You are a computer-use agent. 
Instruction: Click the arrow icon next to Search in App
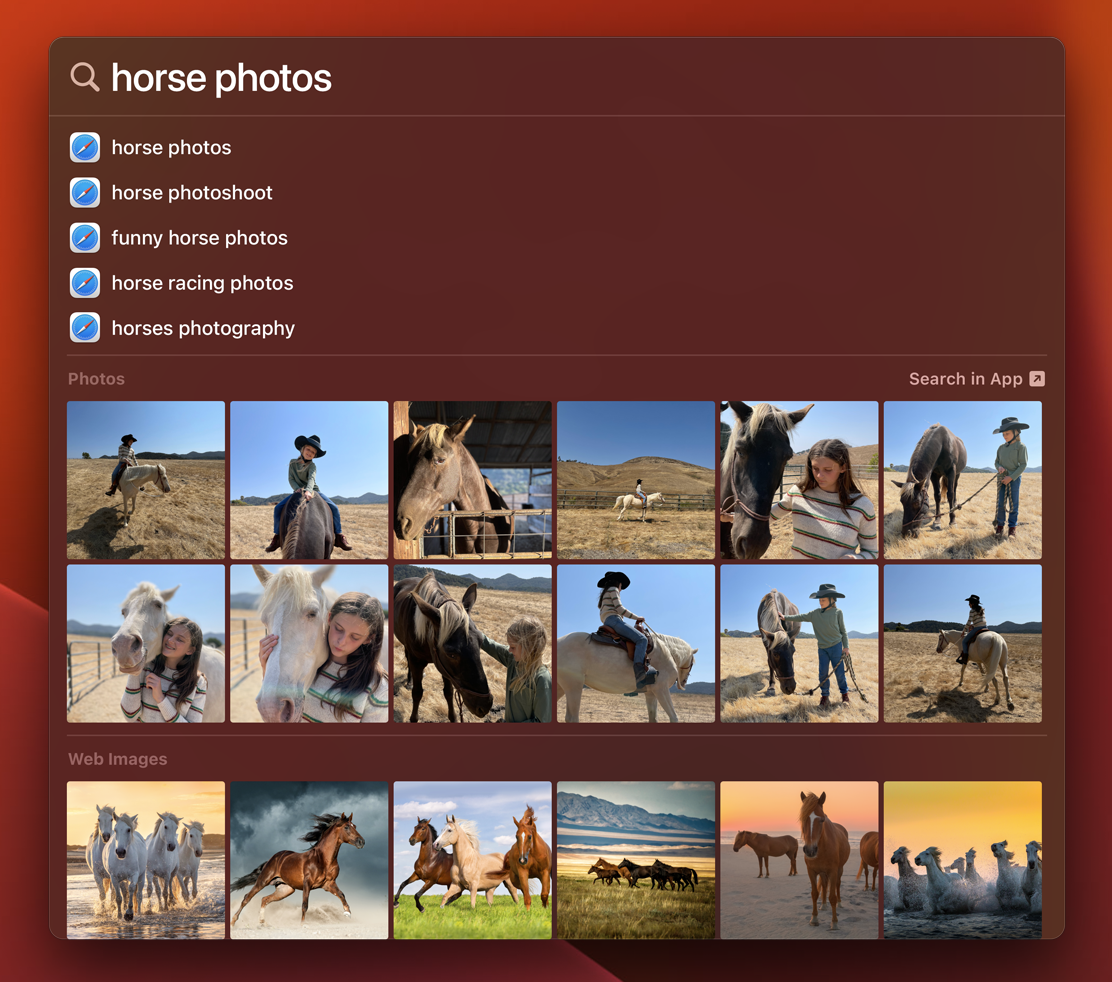pos(1037,379)
